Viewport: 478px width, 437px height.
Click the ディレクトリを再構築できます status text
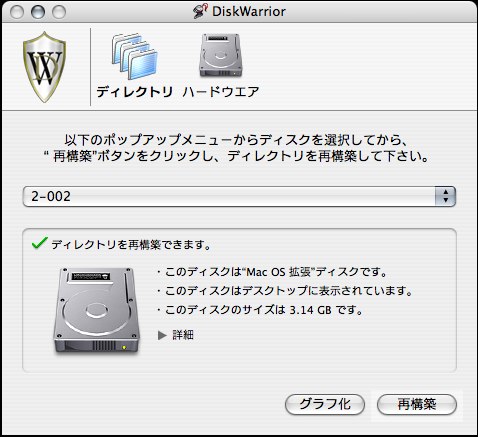[x=131, y=245]
